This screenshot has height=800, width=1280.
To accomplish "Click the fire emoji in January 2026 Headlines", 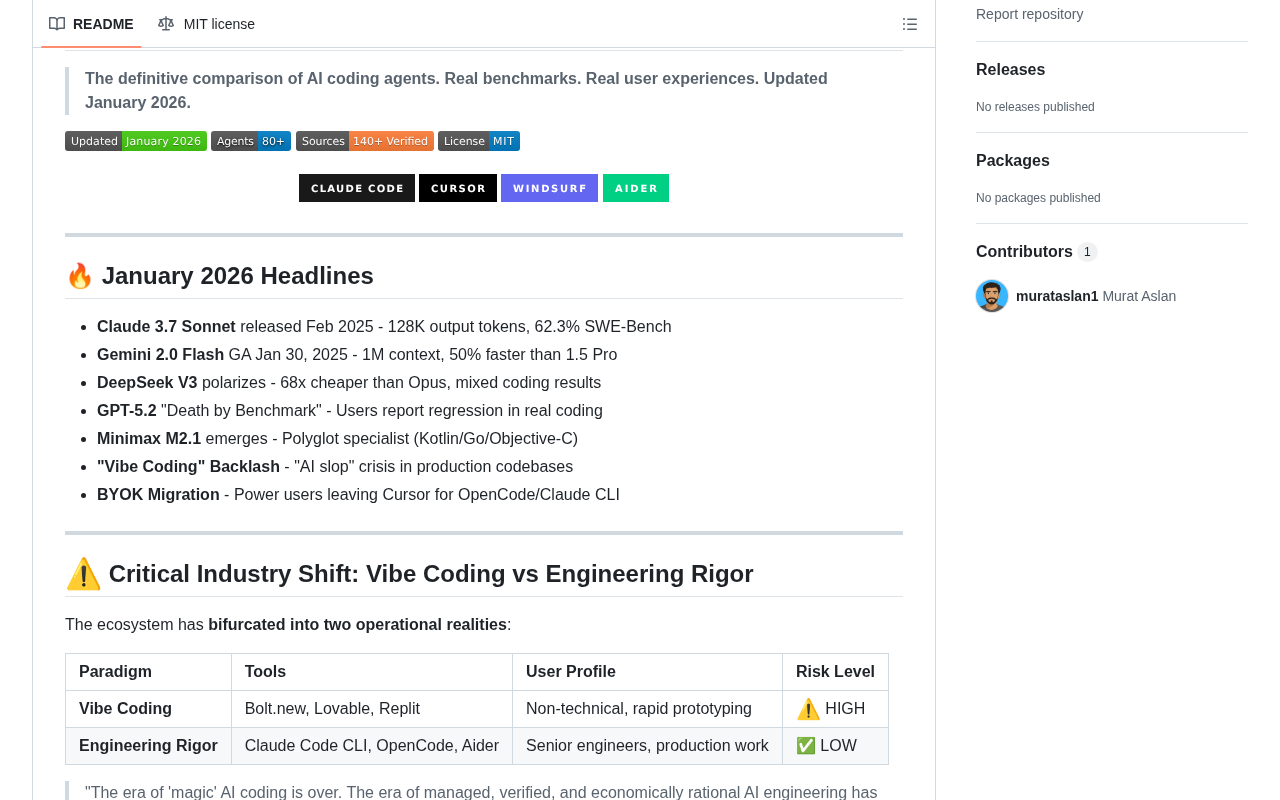I will [x=80, y=276].
